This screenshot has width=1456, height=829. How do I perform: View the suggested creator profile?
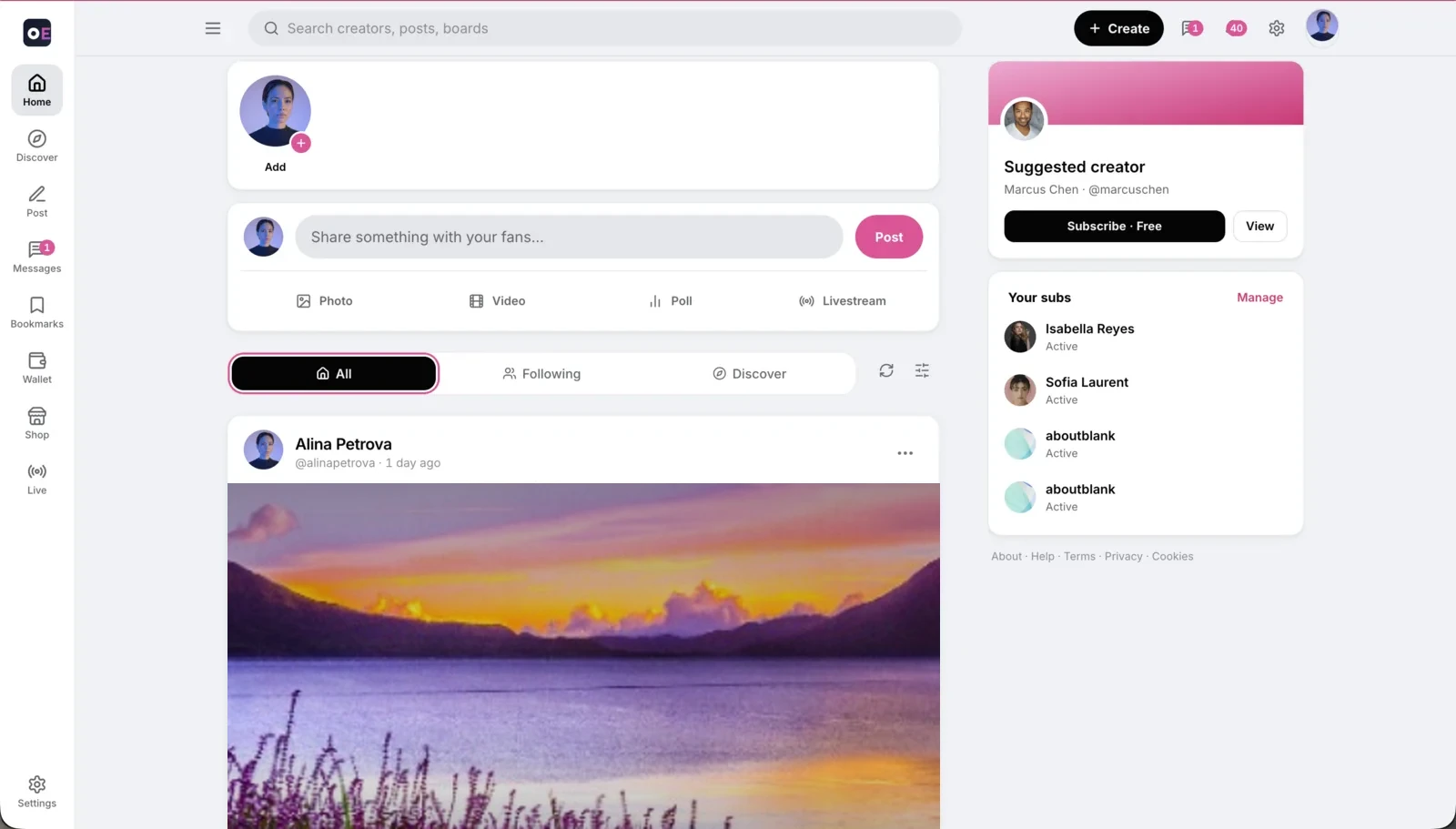click(x=1259, y=227)
